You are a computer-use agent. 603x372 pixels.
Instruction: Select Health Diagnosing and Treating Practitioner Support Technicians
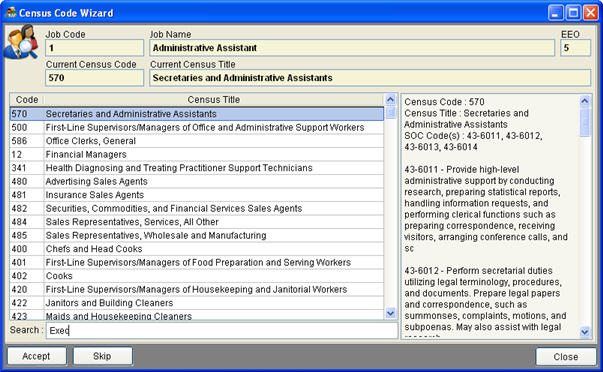click(x=197, y=168)
